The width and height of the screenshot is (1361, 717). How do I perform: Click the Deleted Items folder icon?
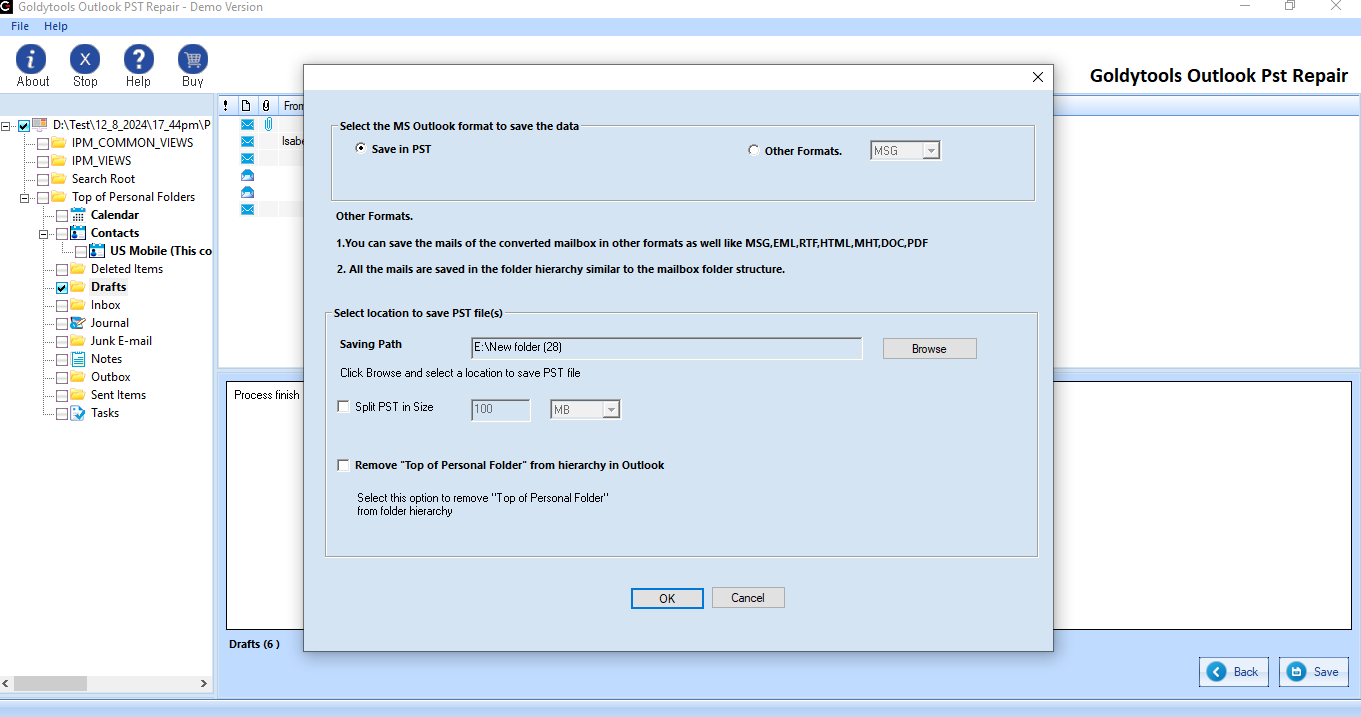[x=78, y=269]
